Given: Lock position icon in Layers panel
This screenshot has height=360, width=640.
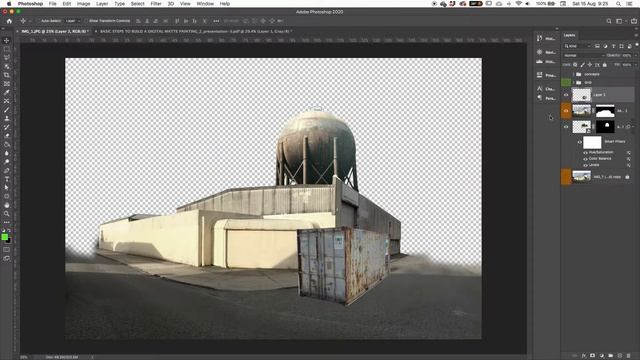Looking at the screenshot, I should [x=590, y=64].
